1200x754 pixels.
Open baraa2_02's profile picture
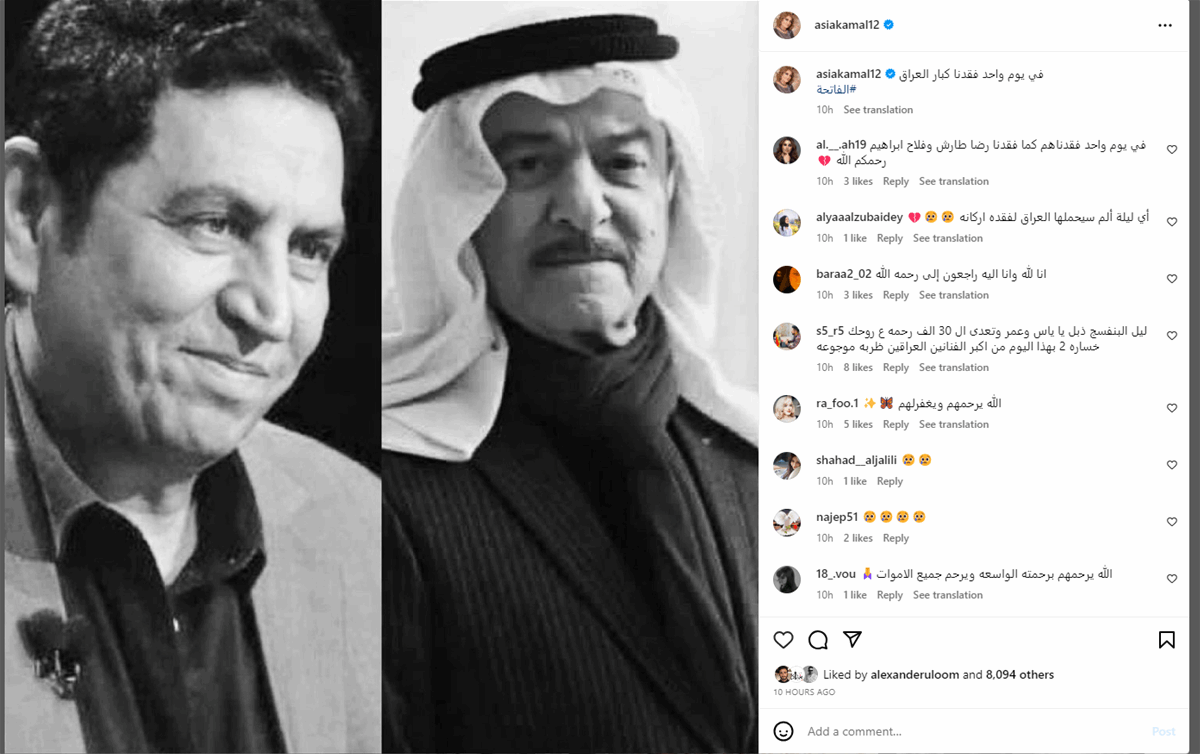click(x=787, y=279)
